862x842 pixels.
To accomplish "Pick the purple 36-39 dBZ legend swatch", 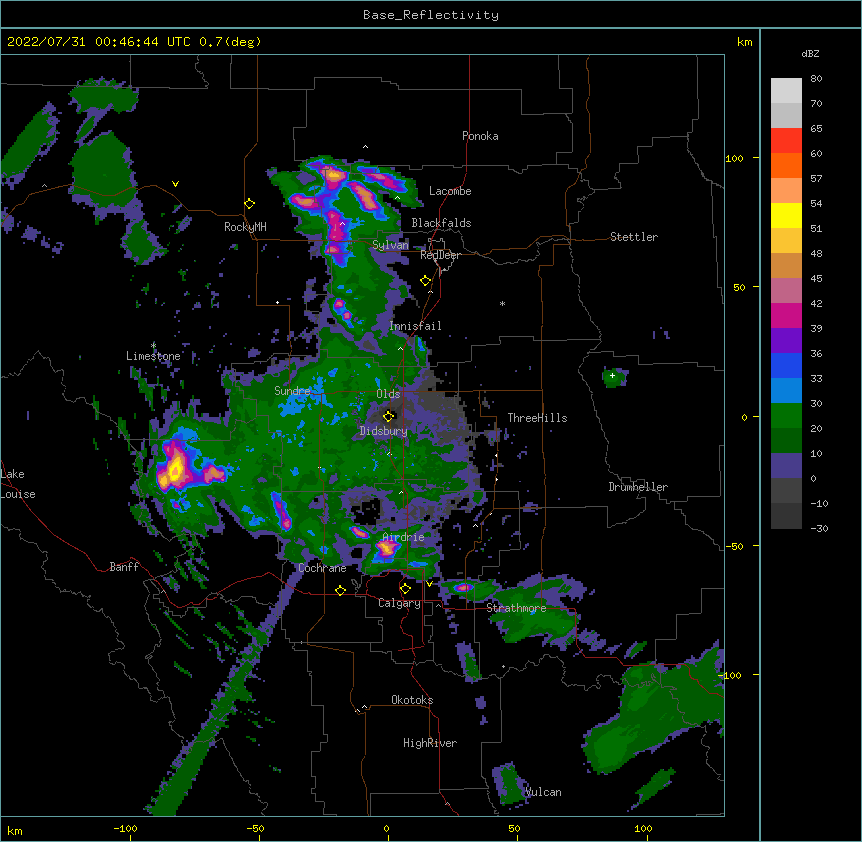I will (786, 341).
